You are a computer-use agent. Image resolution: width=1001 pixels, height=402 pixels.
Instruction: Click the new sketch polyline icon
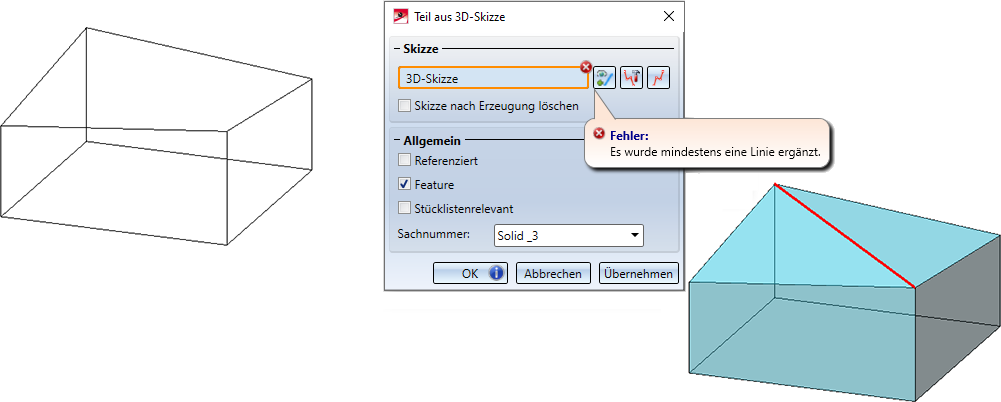[658, 78]
